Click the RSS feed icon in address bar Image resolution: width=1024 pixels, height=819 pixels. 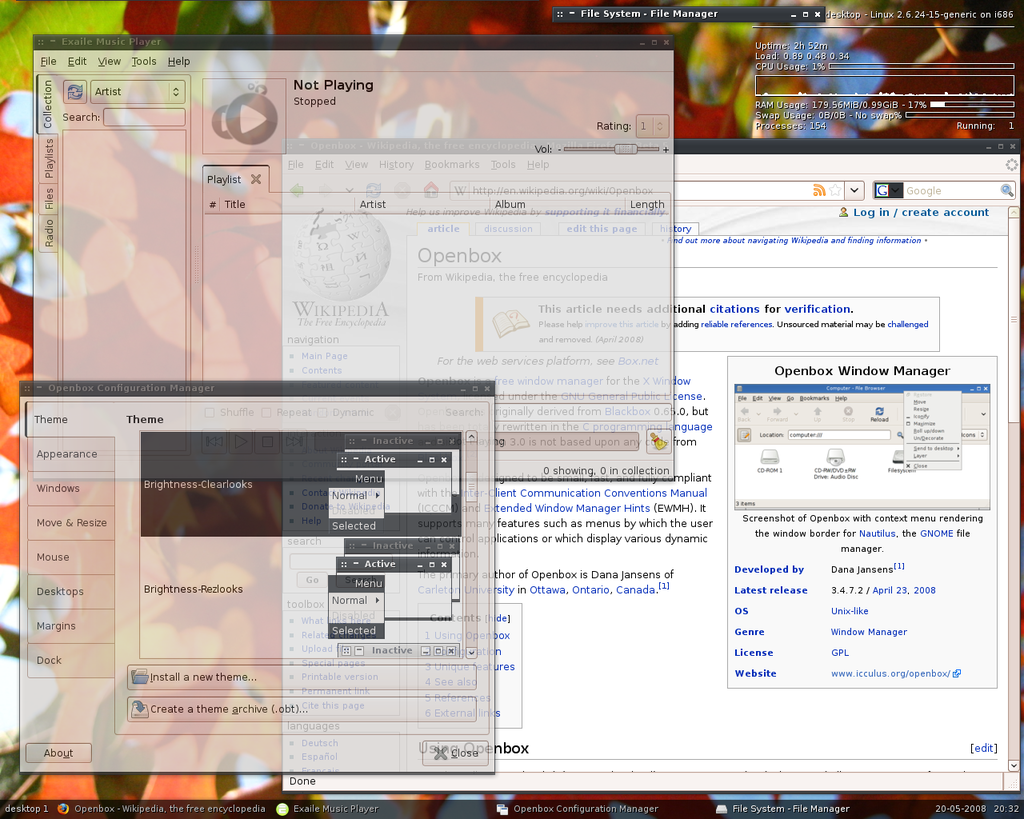[x=820, y=190]
